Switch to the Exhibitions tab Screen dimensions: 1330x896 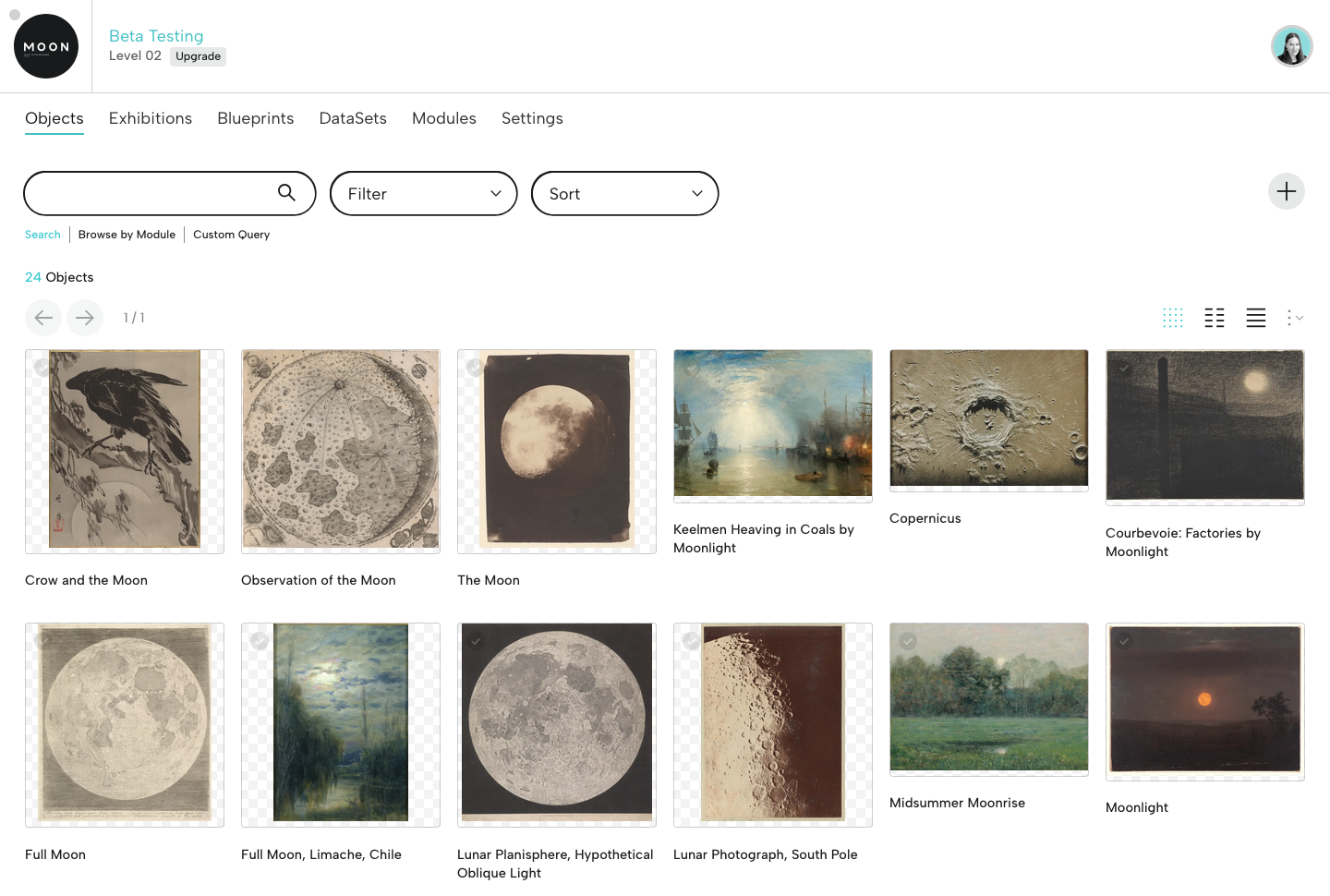click(x=150, y=118)
